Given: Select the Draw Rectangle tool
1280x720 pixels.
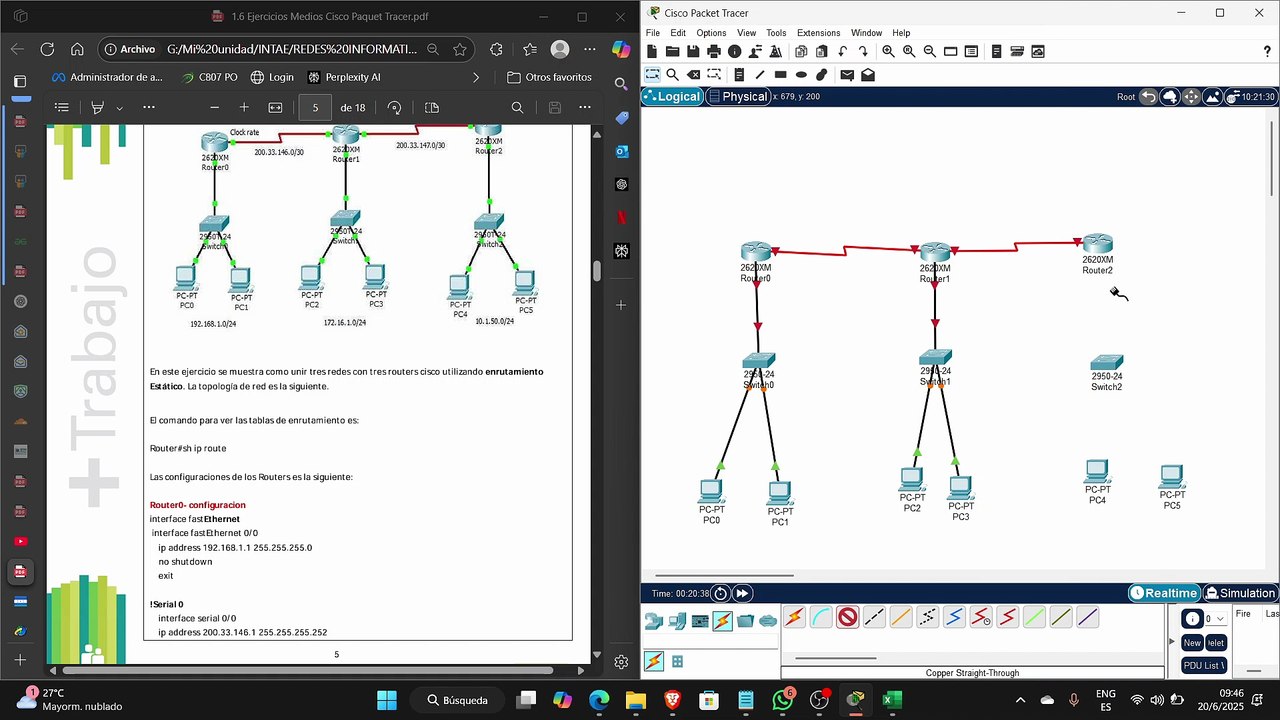Looking at the screenshot, I should coord(781,75).
